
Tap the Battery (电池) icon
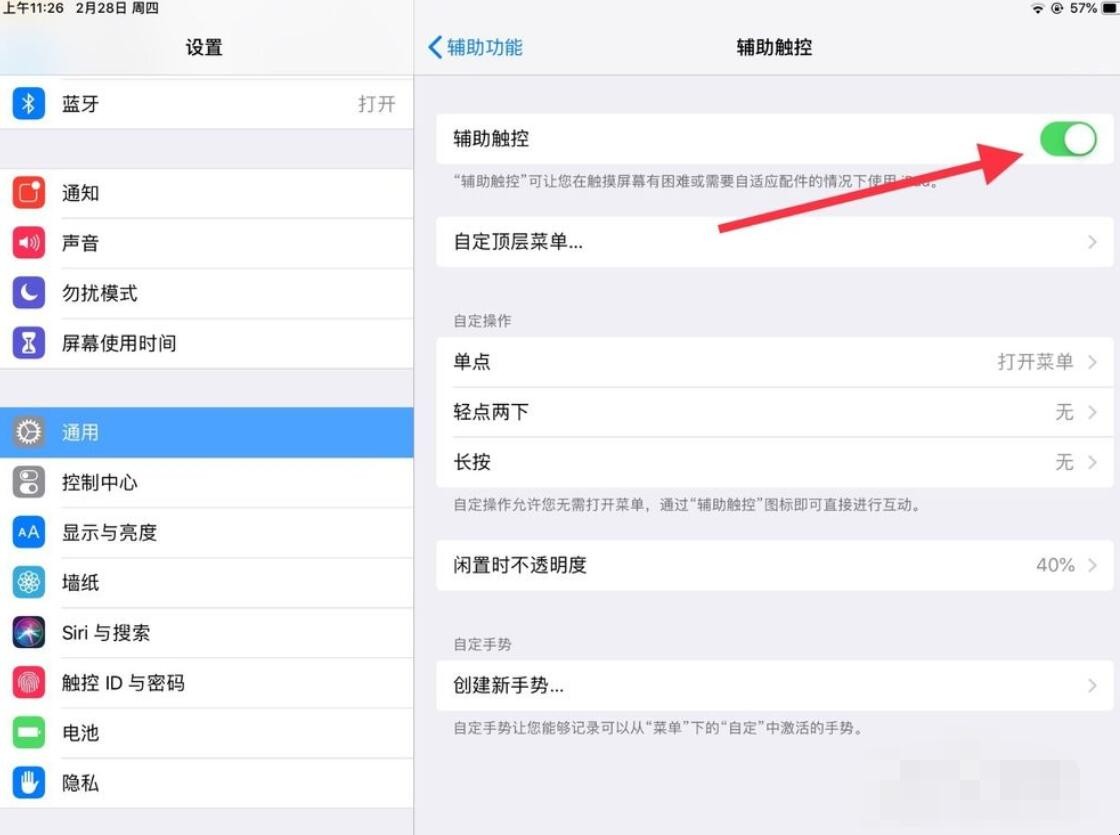pyautogui.click(x=29, y=733)
